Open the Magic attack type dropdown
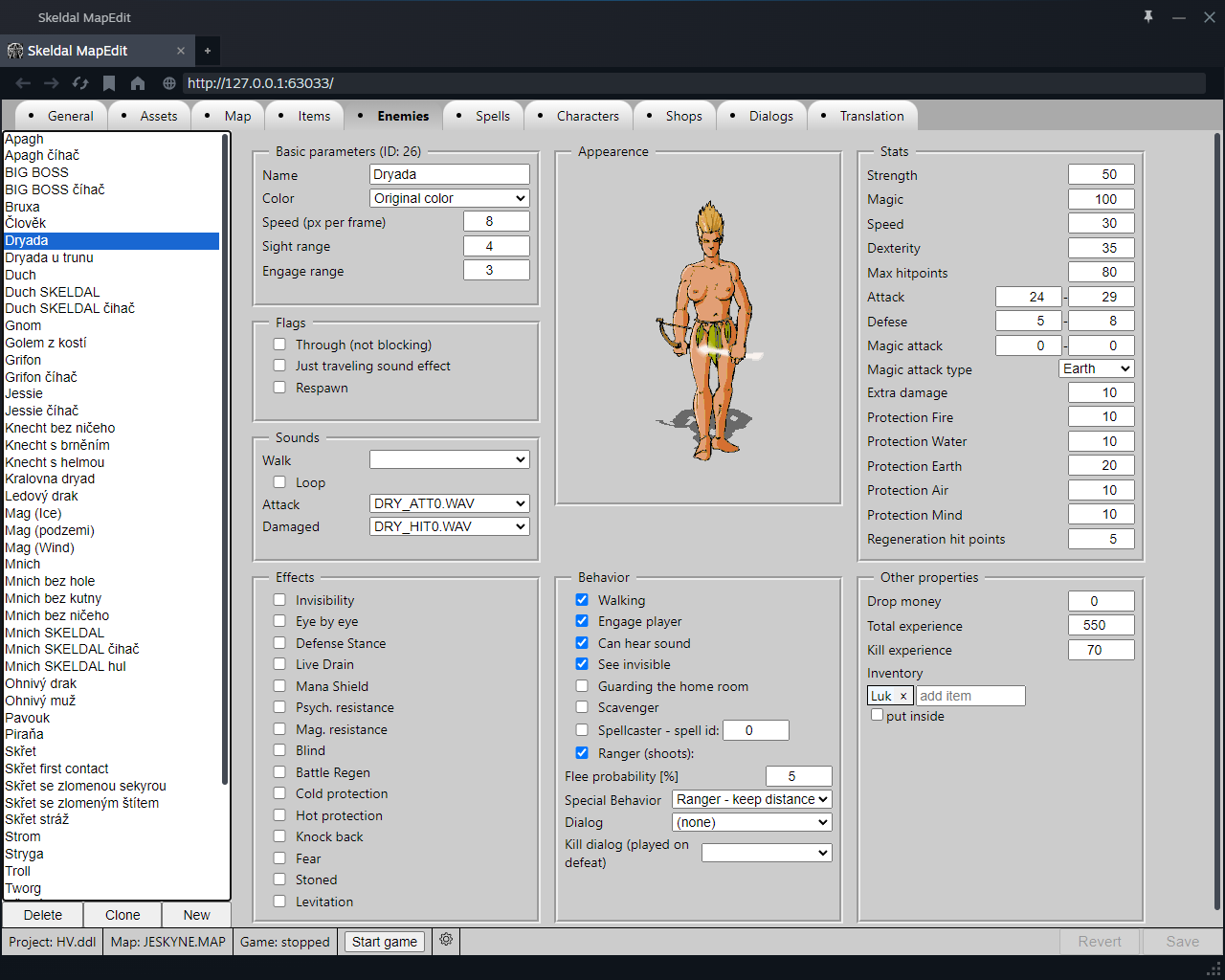1225x980 pixels. click(x=1096, y=369)
